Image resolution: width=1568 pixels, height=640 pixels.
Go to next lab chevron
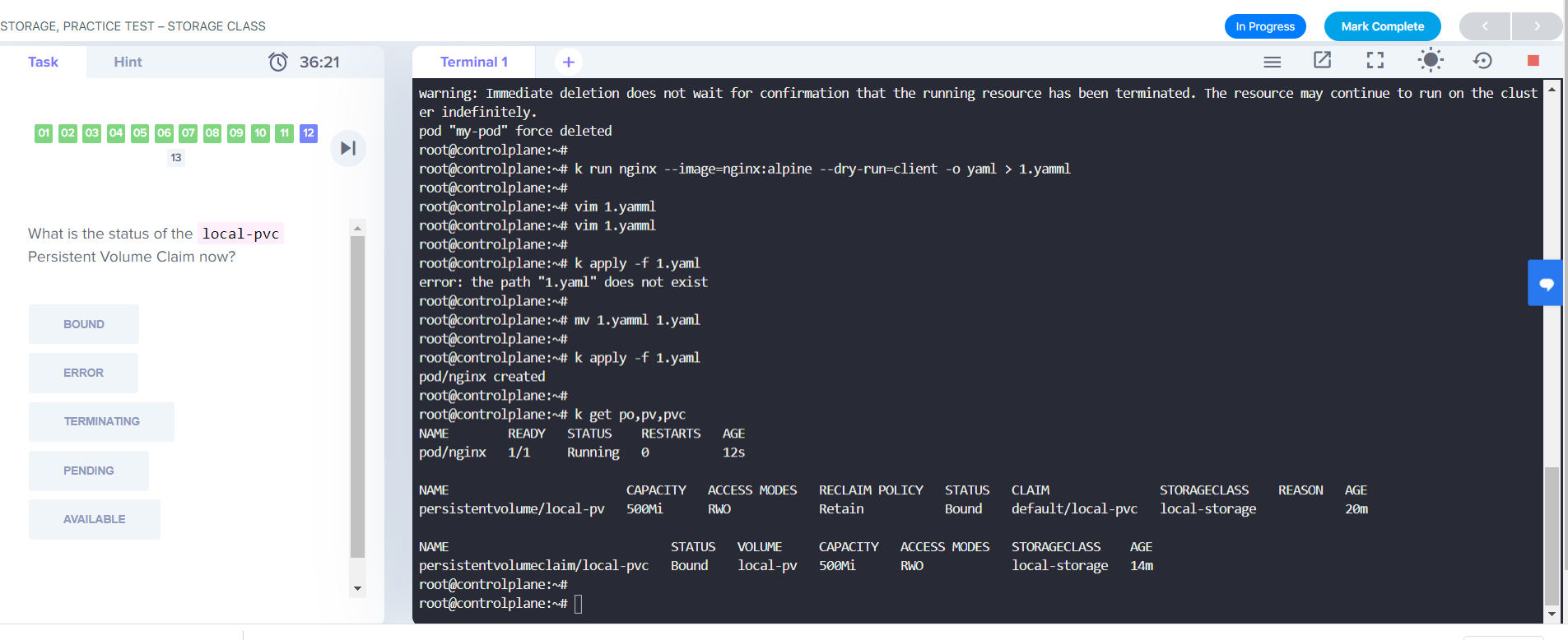click(1537, 26)
